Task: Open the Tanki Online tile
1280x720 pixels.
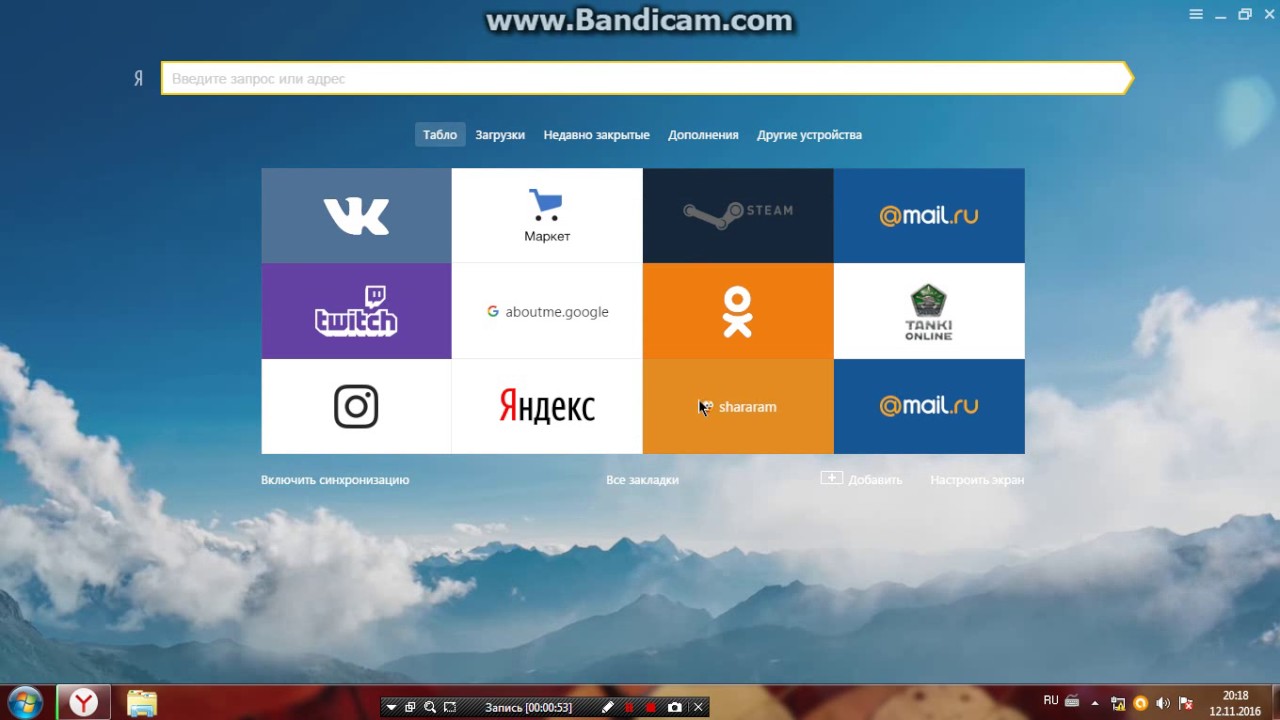Action: [929, 311]
